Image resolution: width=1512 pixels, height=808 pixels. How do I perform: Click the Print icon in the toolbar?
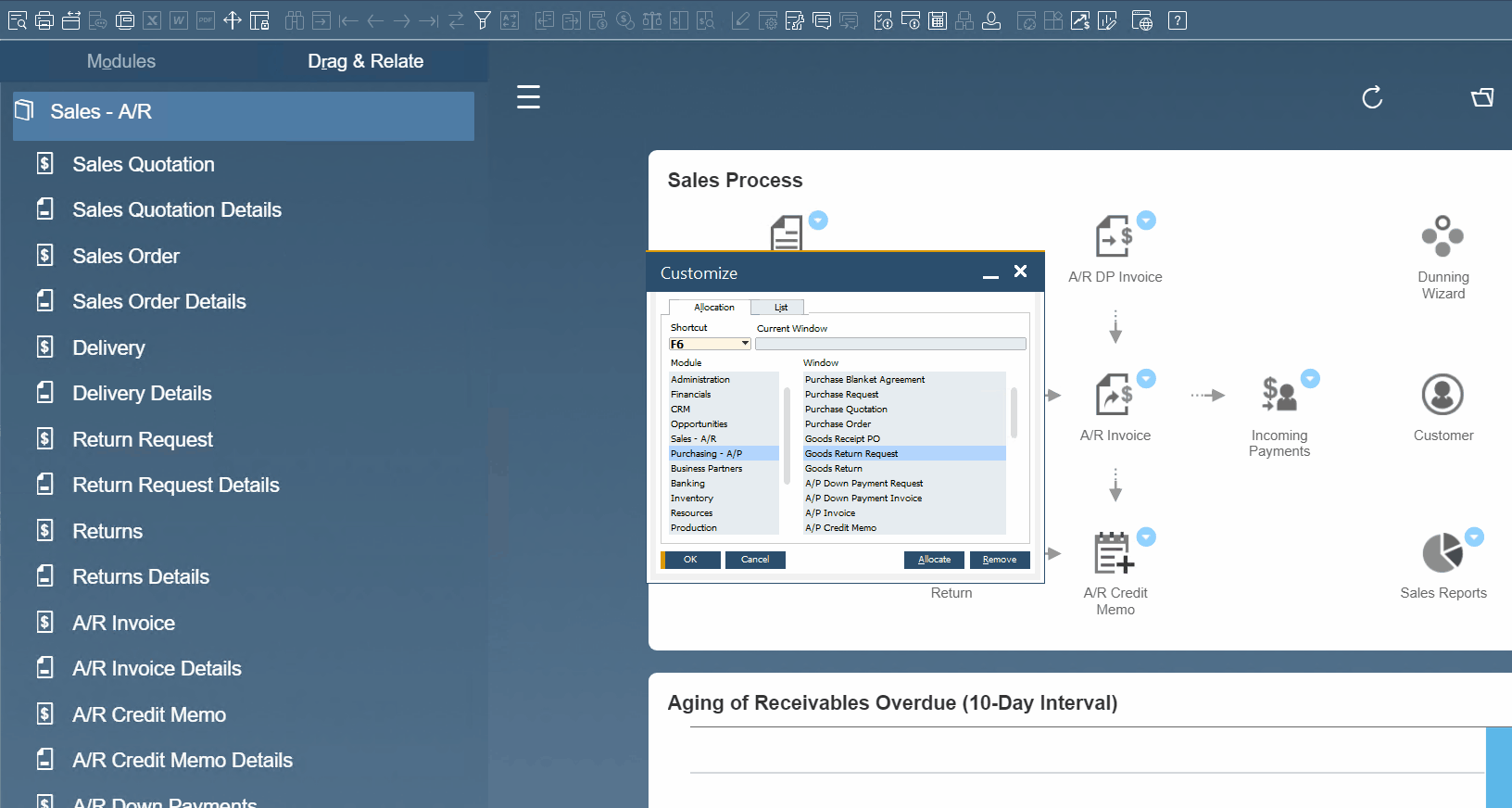tap(44, 20)
